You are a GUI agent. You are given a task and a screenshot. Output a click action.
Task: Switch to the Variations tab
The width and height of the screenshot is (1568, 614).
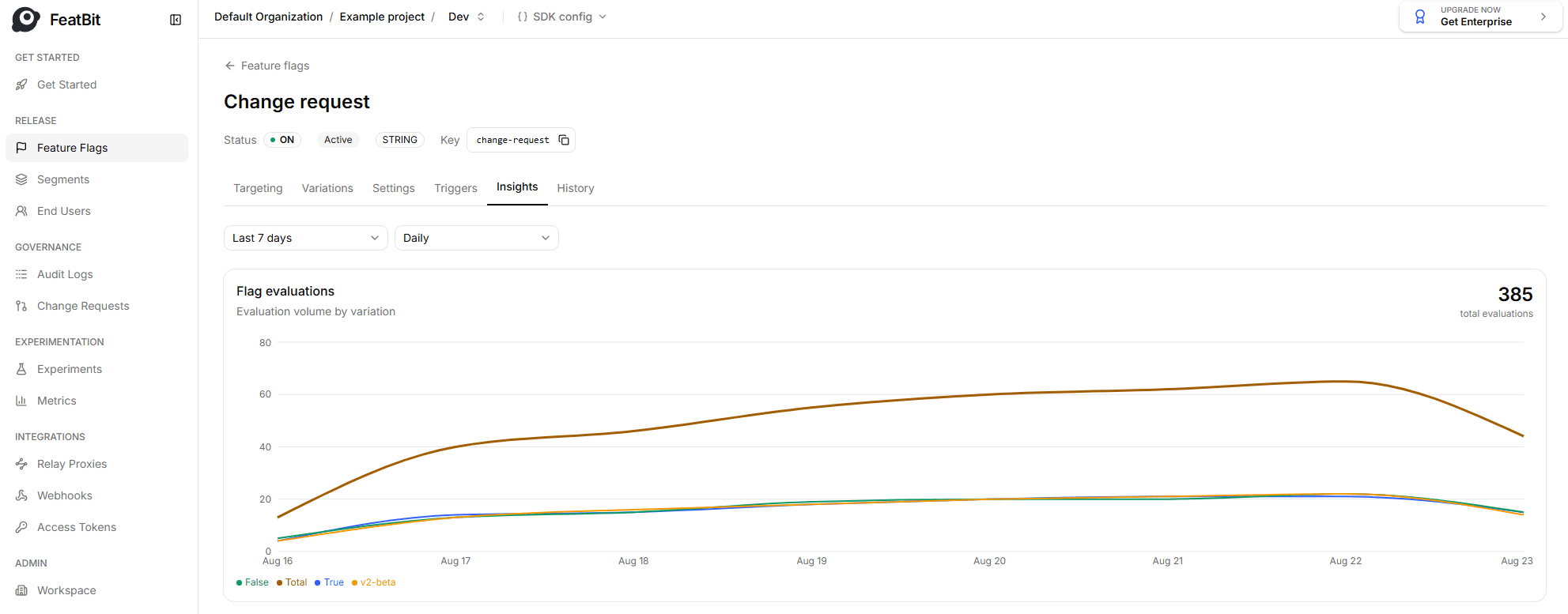327,188
